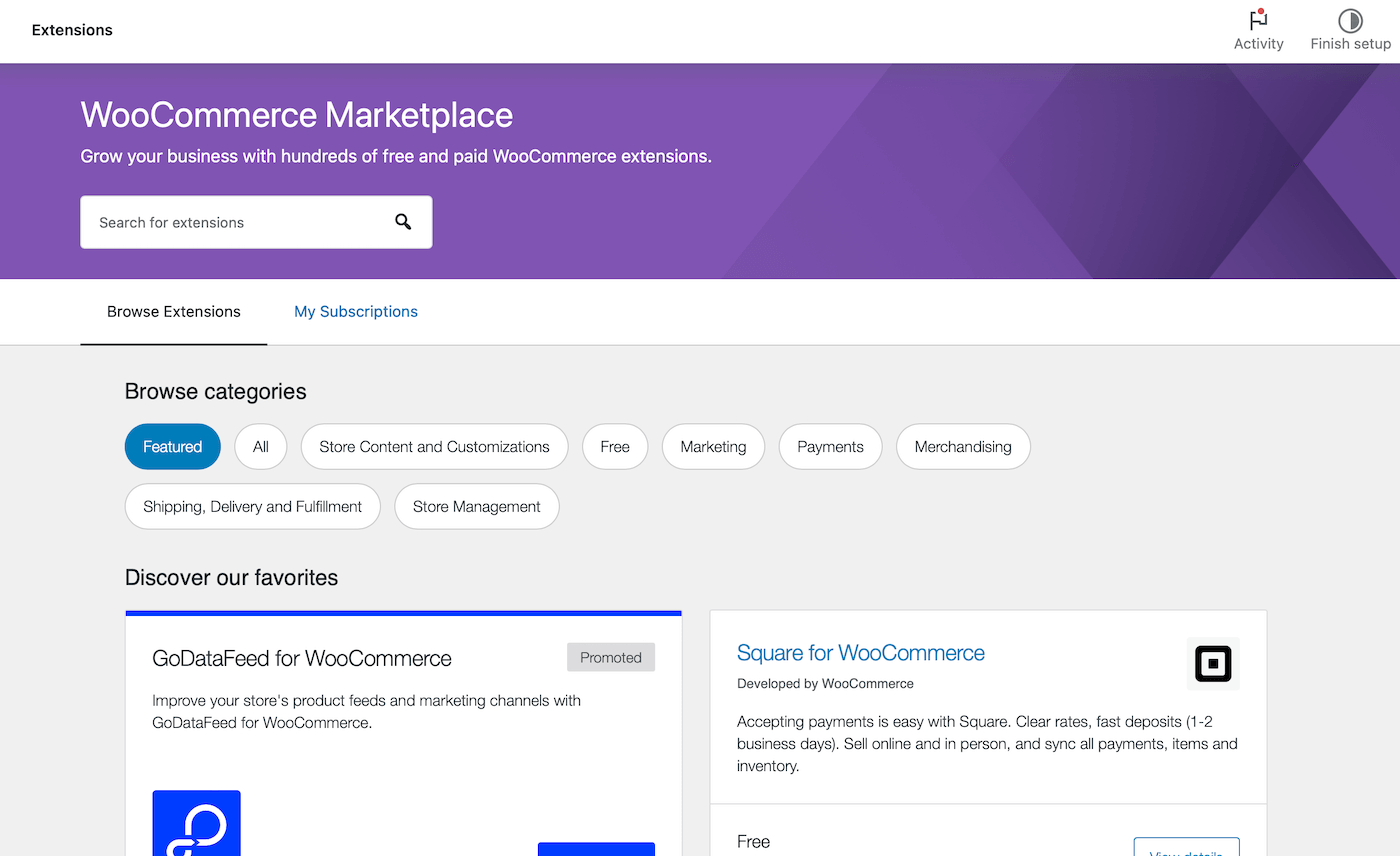Open Shipping, Delivery and Fulfillment category
1400x856 pixels.
coord(252,506)
